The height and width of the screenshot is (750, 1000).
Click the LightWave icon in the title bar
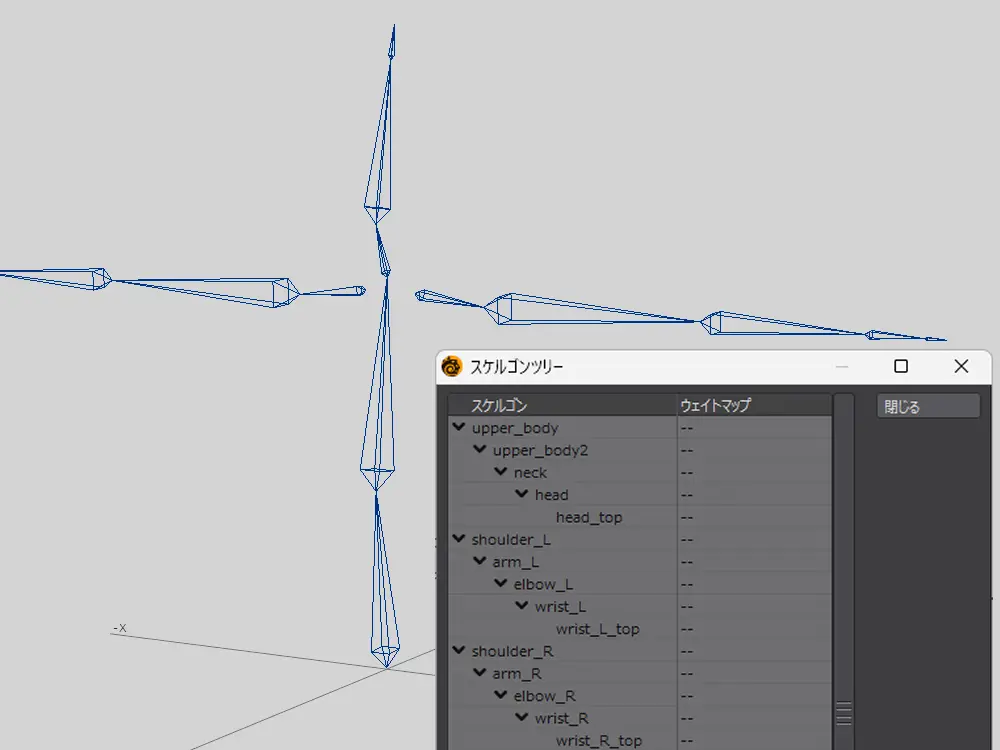452,367
